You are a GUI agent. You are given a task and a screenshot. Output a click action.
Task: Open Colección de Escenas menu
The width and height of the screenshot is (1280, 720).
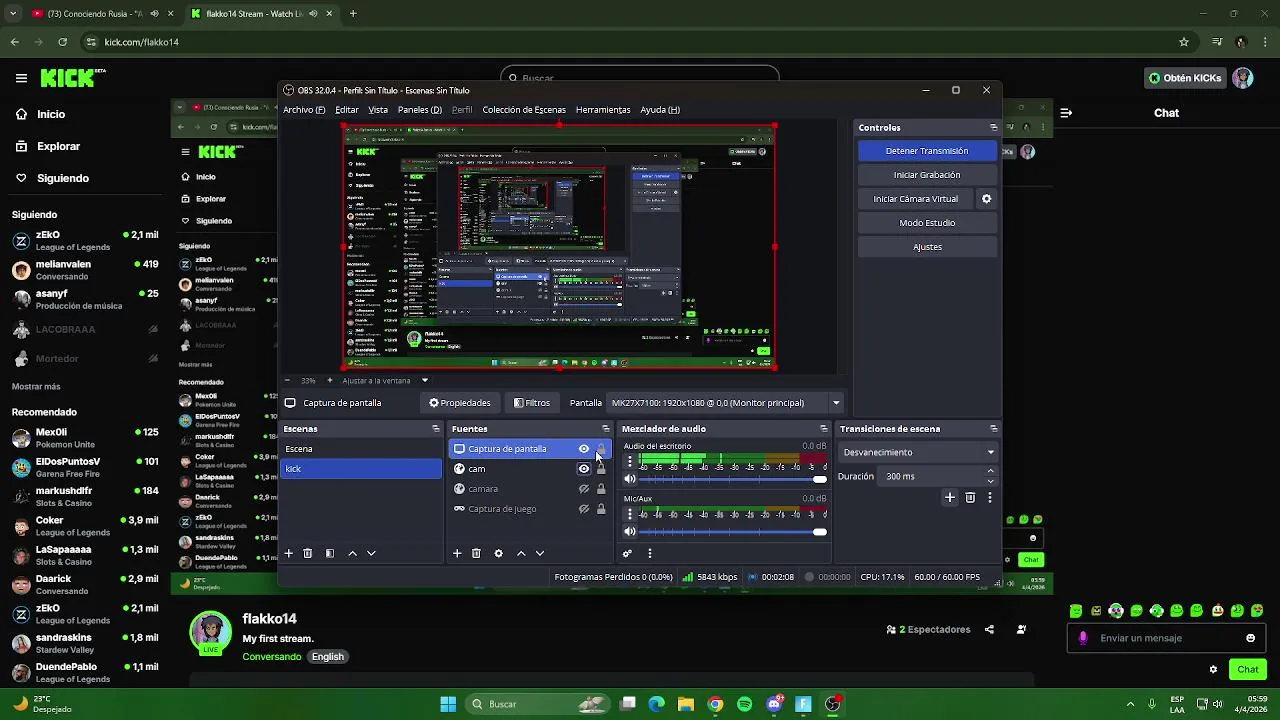tap(524, 110)
